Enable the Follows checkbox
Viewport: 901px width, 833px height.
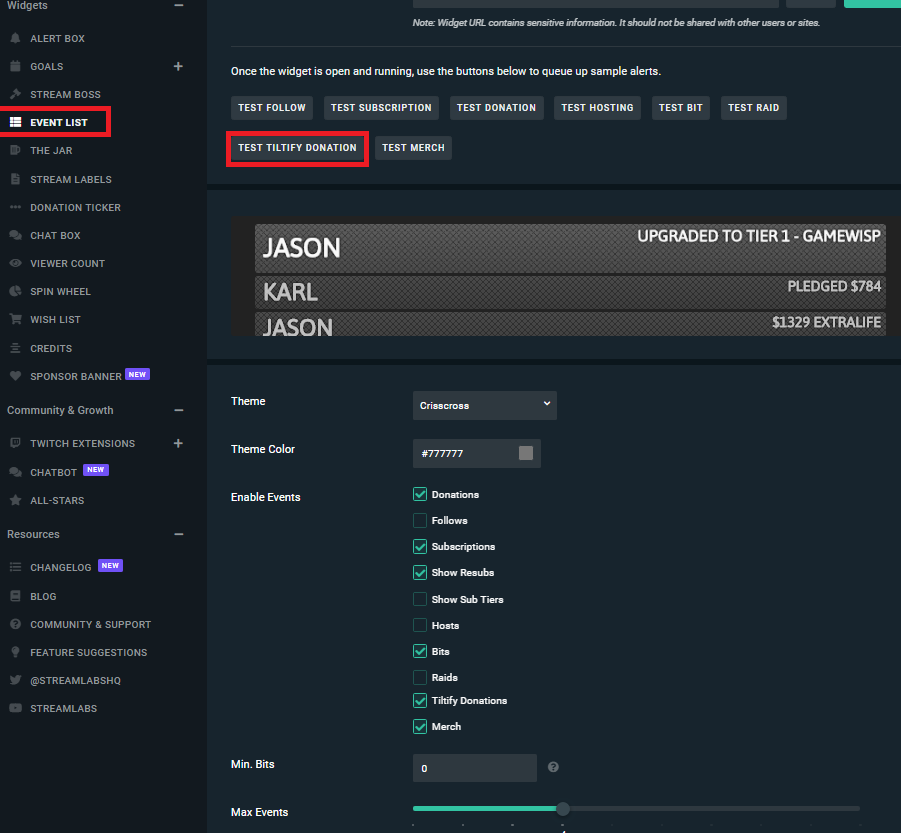click(x=420, y=520)
